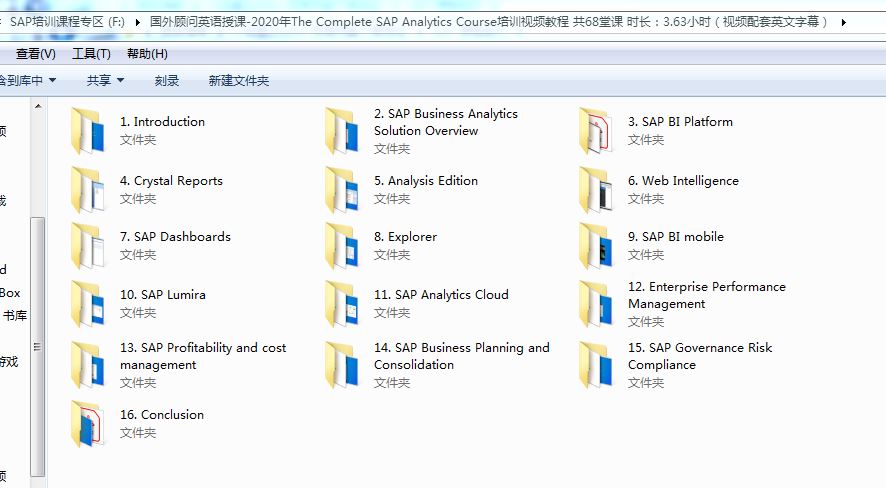Click the '1. Introduction' name text
Image resolution: width=886 pixels, height=488 pixels.
(x=162, y=121)
